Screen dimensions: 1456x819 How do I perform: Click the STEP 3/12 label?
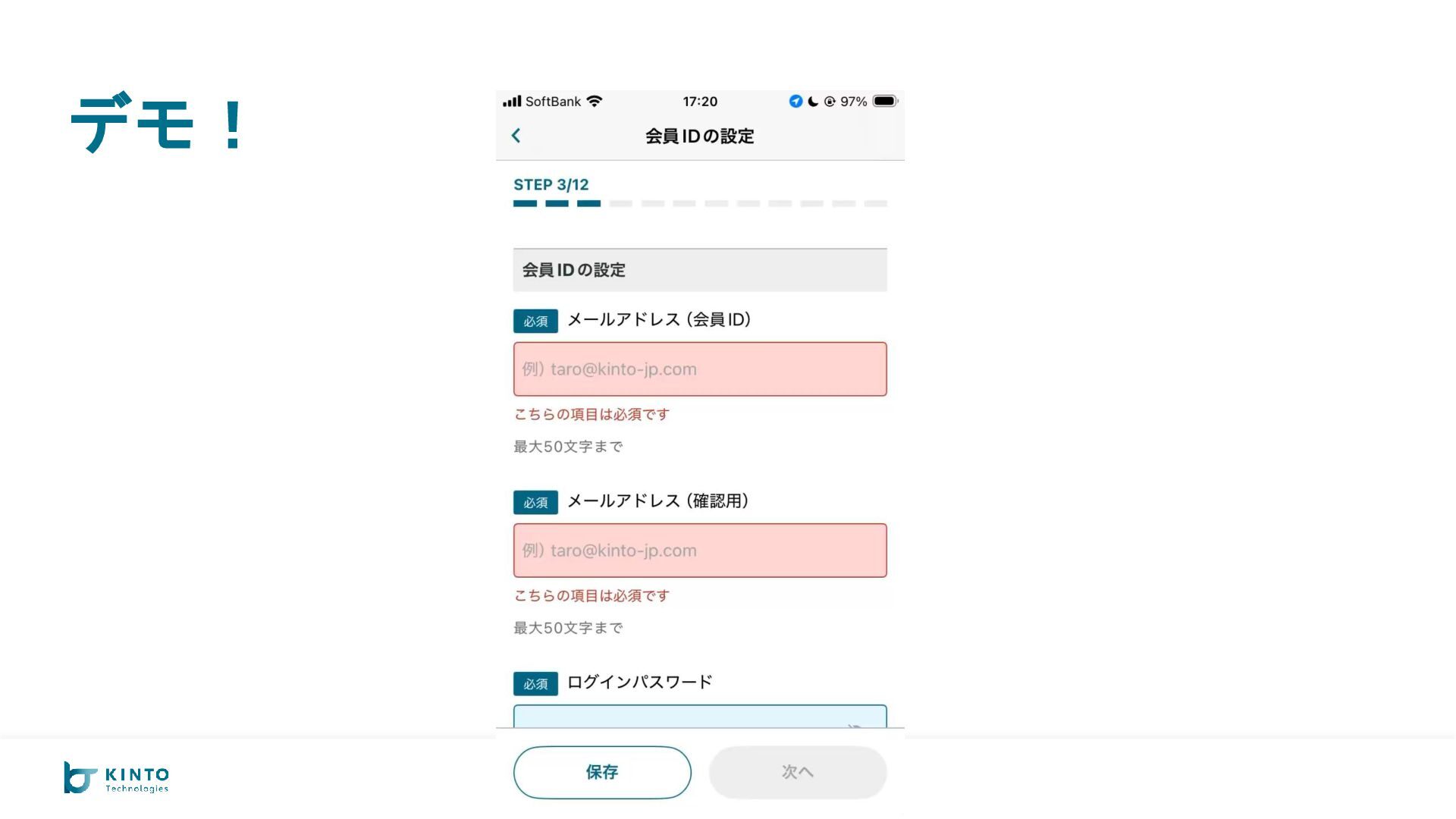coord(551,185)
